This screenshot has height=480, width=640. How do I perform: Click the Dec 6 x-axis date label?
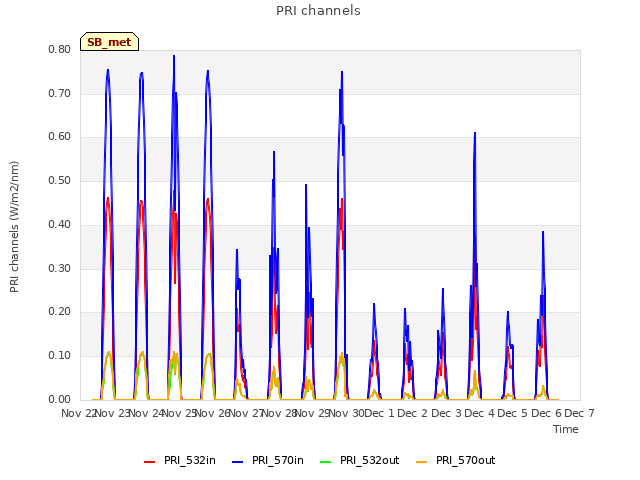pyautogui.click(x=547, y=413)
